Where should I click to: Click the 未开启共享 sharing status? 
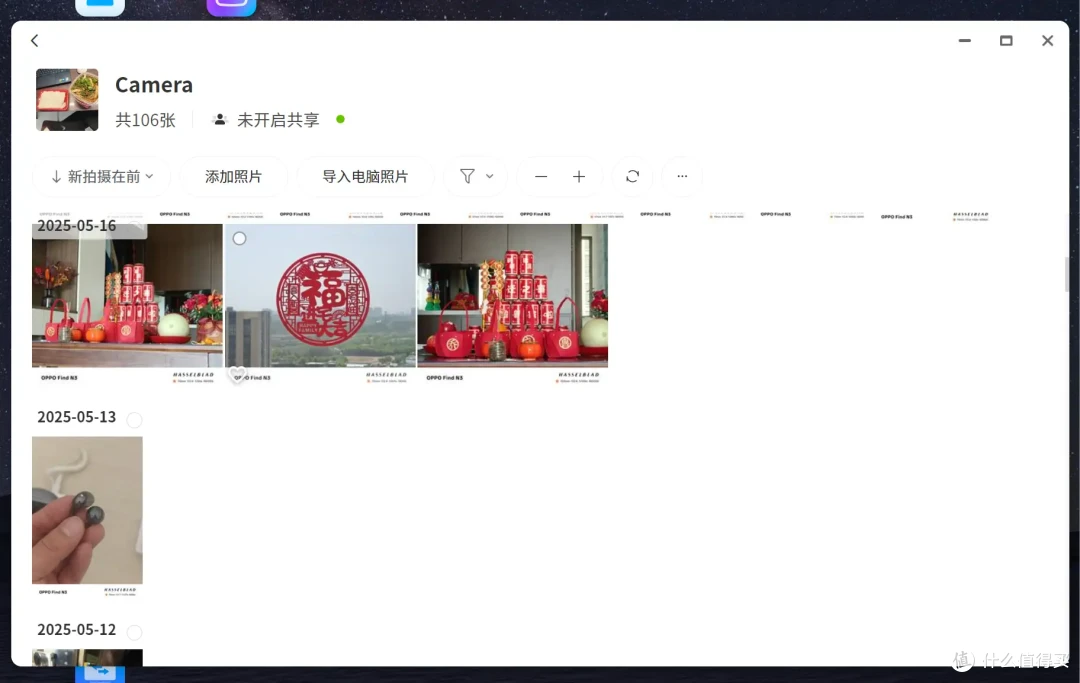(x=278, y=120)
